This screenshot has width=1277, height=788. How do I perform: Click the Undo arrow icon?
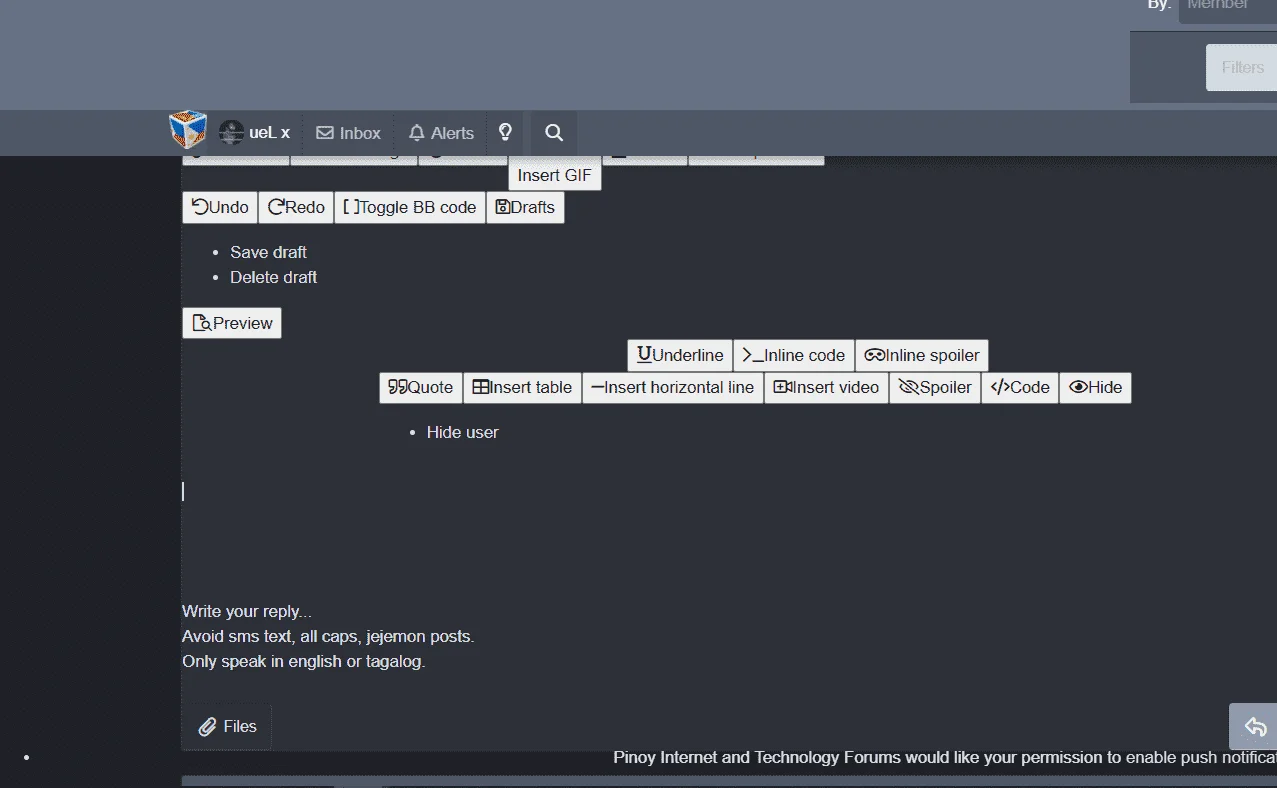pyautogui.click(x=200, y=207)
